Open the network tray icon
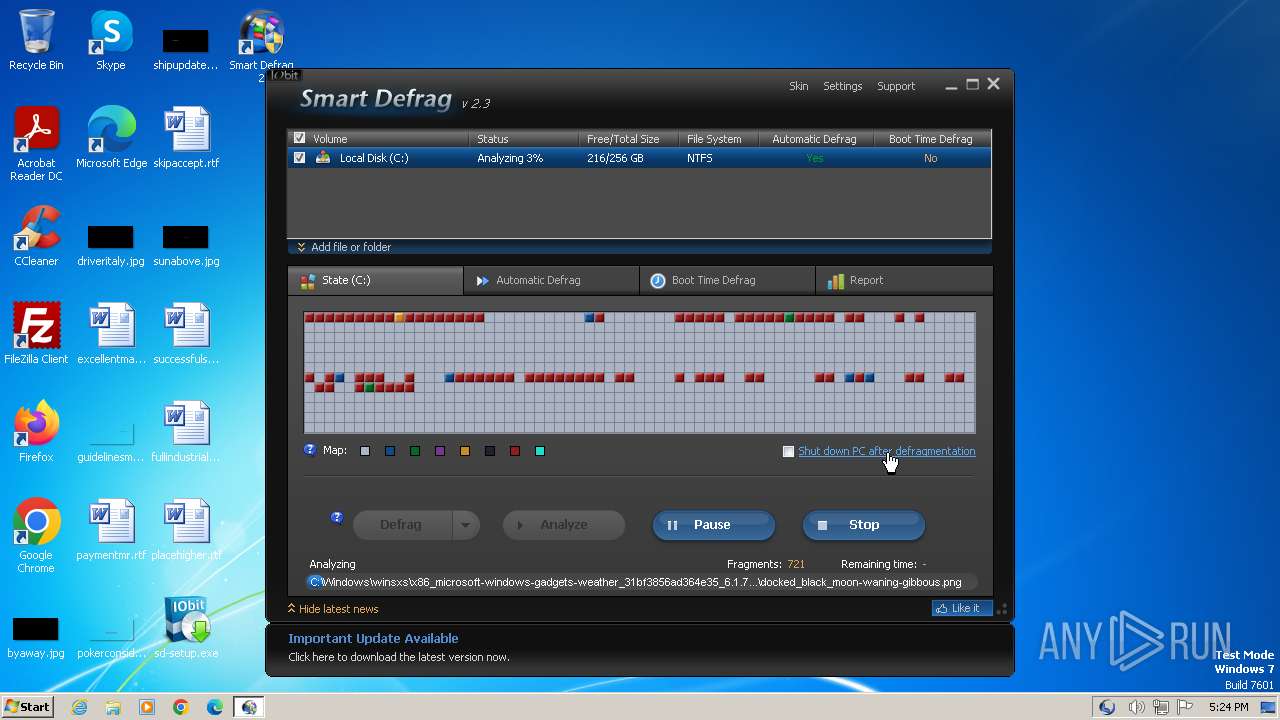 [1161, 707]
